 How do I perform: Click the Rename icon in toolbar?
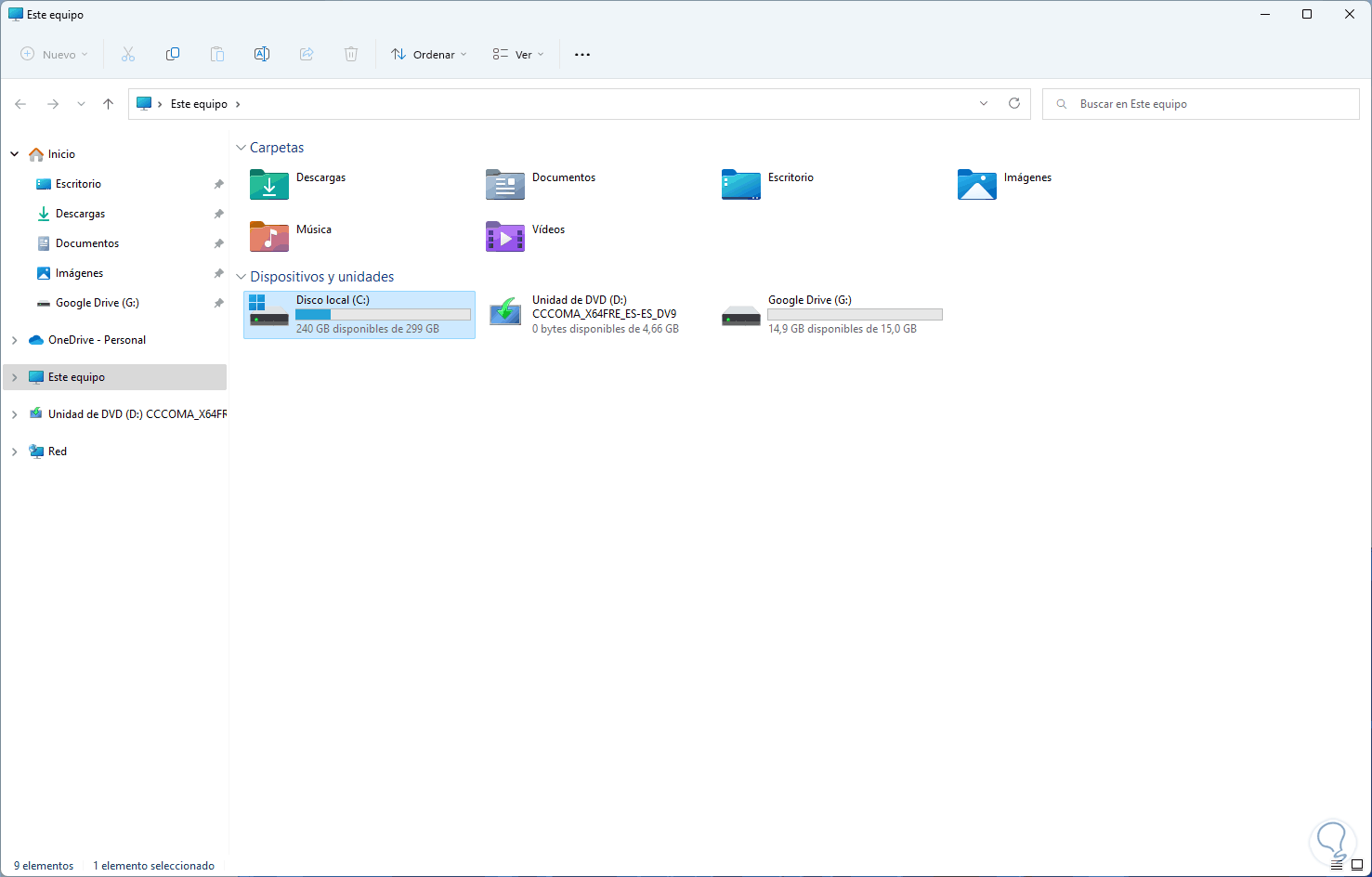(x=262, y=54)
